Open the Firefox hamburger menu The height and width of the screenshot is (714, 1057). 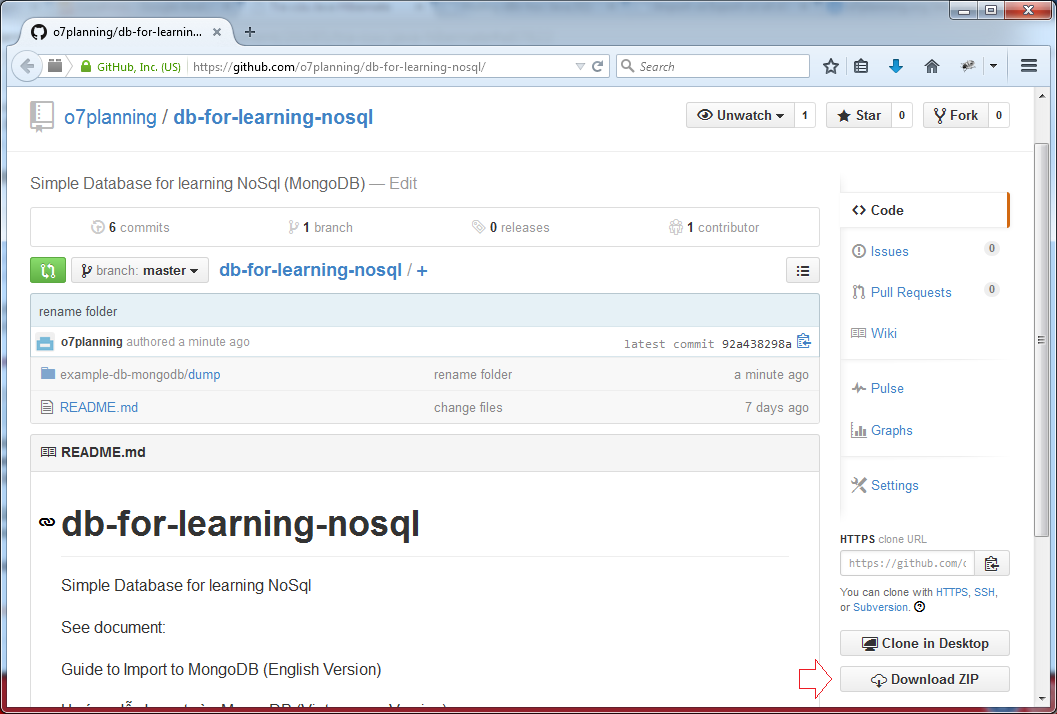[1029, 66]
